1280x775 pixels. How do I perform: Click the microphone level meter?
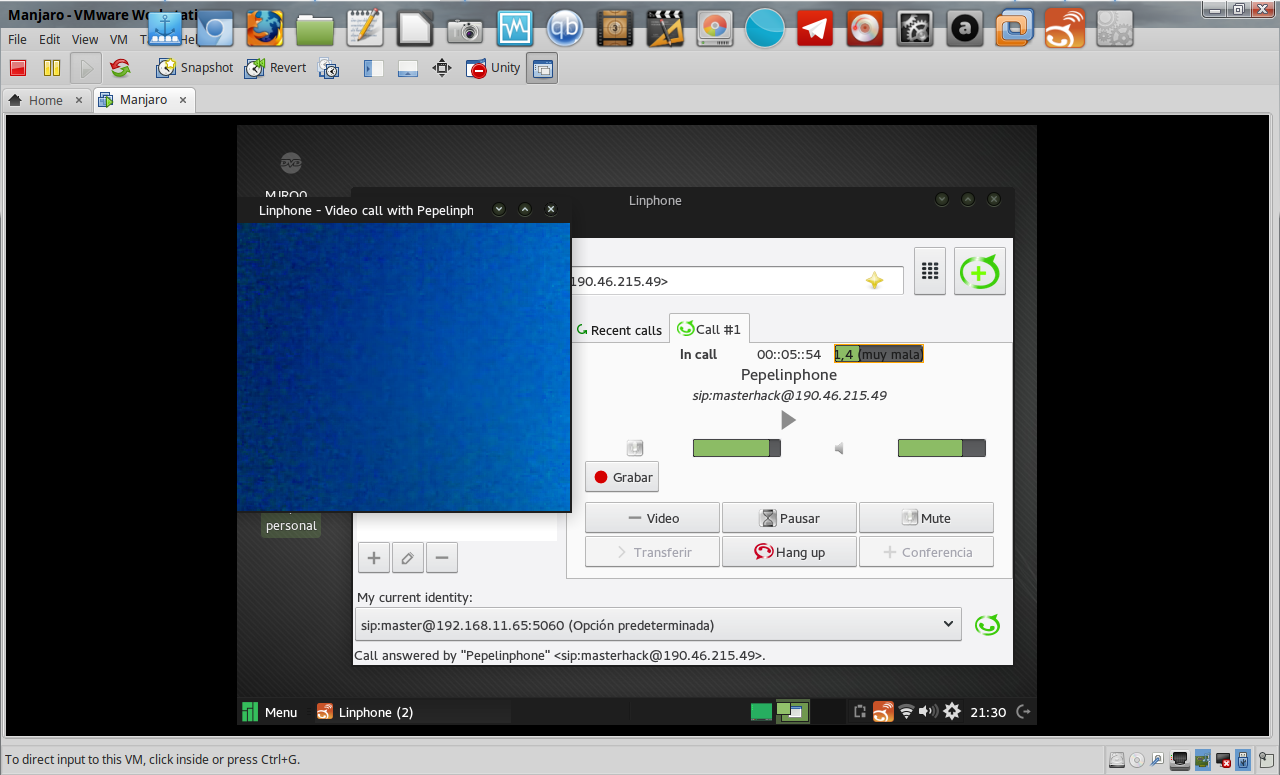click(737, 448)
